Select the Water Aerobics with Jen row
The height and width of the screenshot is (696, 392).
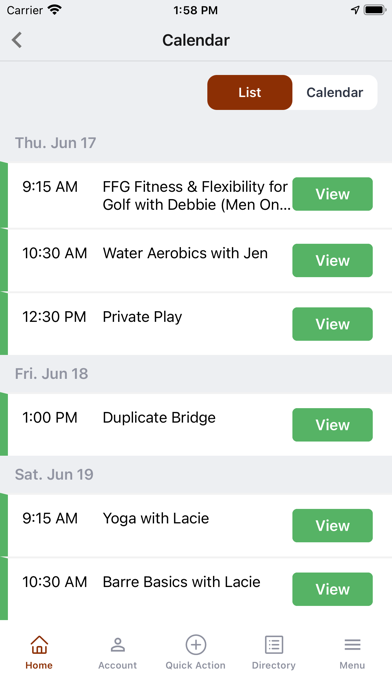coord(196,261)
